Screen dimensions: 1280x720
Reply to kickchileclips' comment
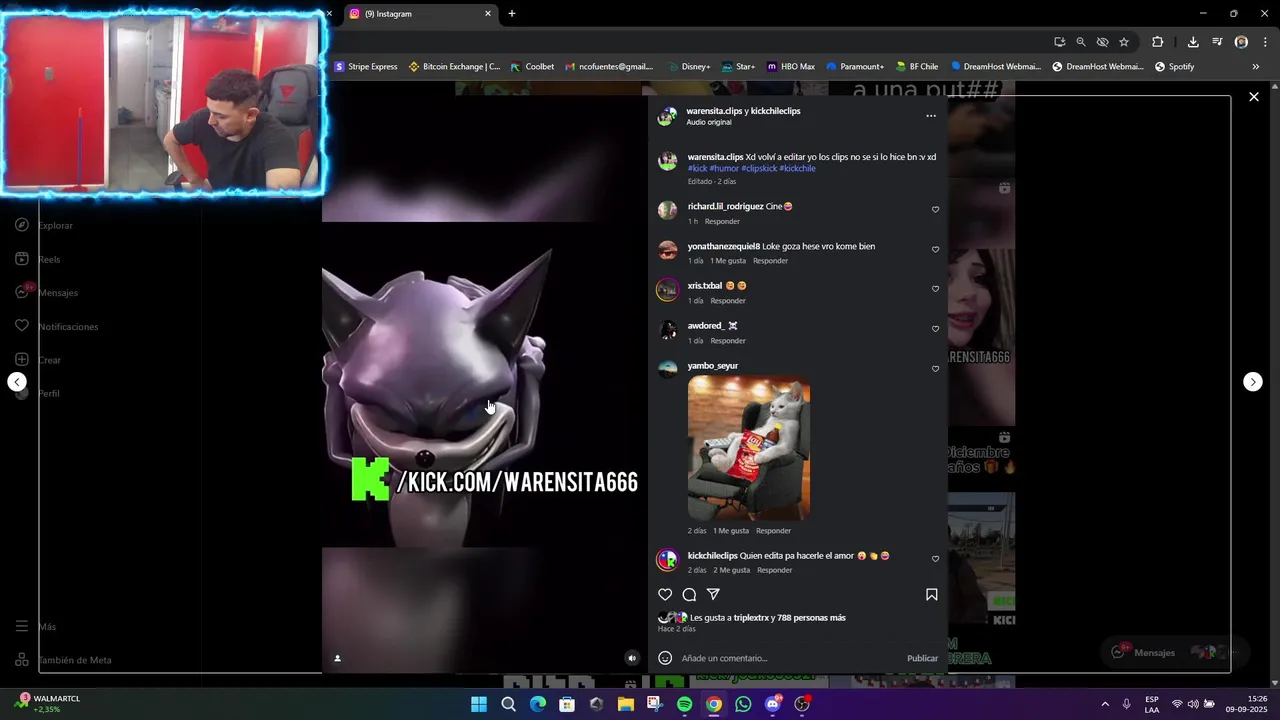(774, 570)
